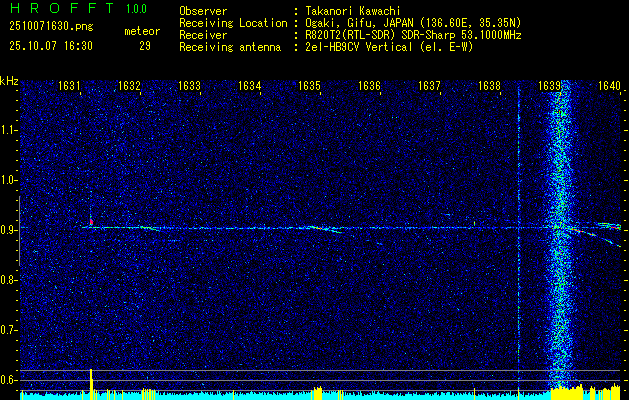The image size is (629, 400).
Task: Click the 1638 time marker
Action: click(x=489, y=86)
